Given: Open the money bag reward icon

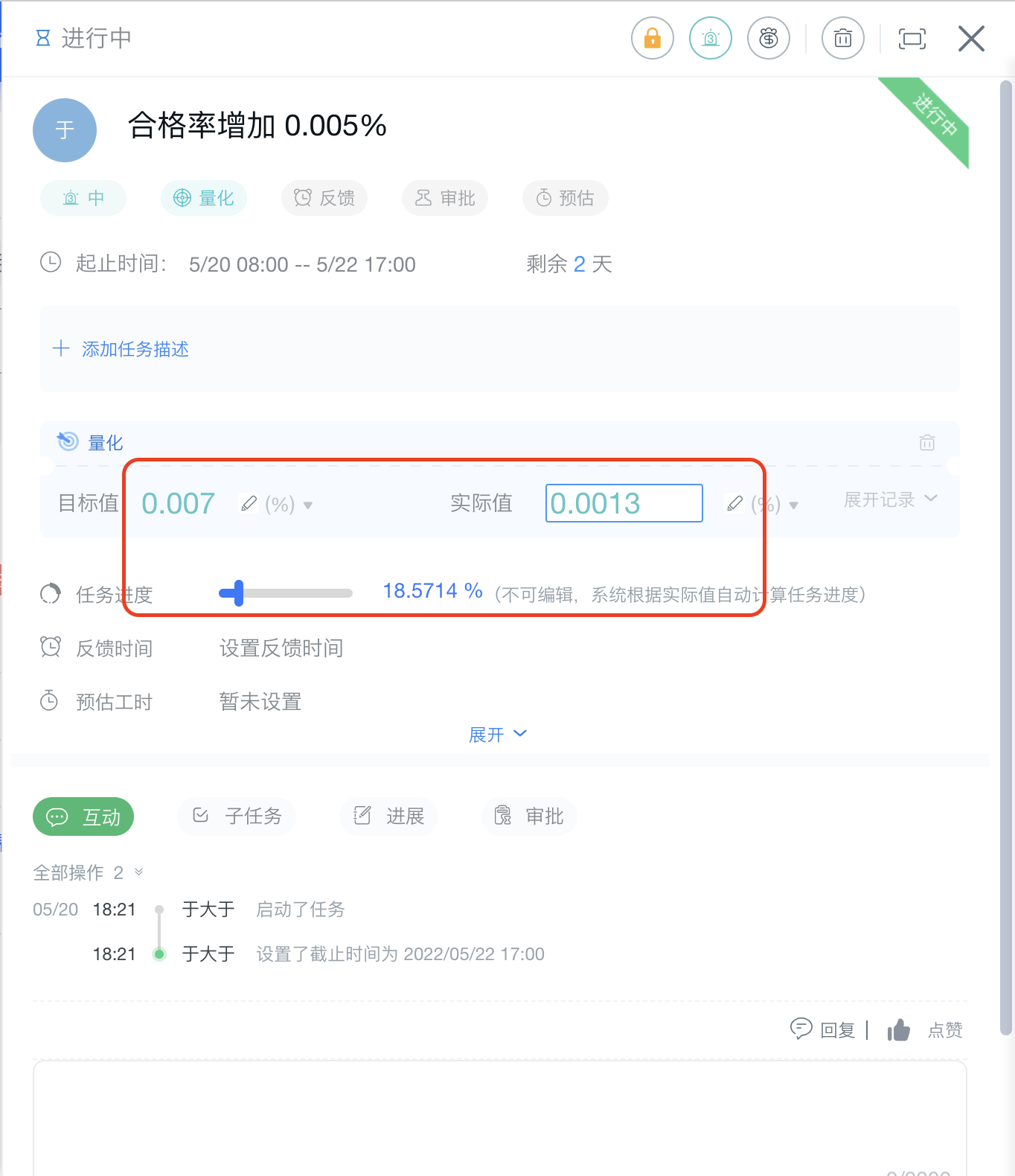Looking at the screenshot, I should pyautogui.click(x=769, y=38).
